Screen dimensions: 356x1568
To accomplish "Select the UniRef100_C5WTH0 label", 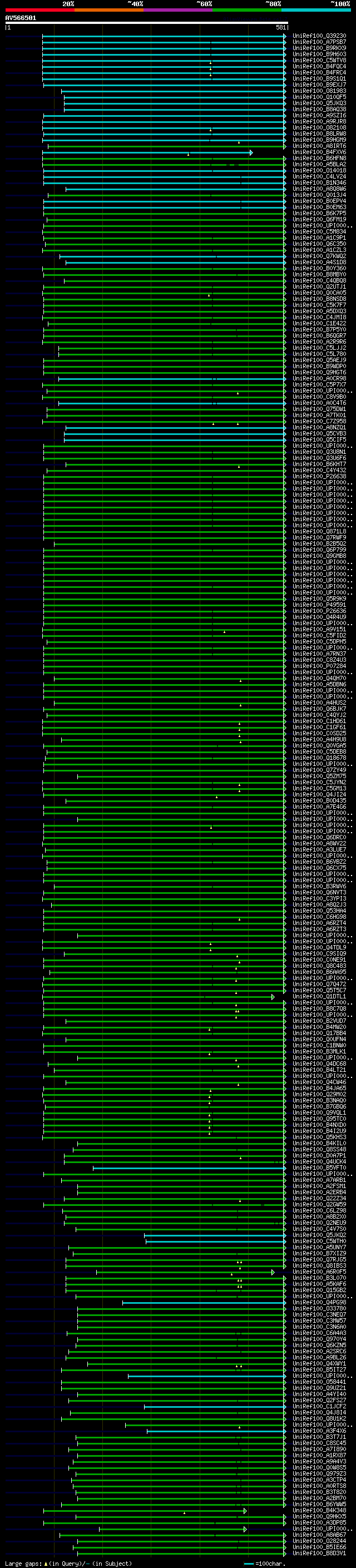I will tap(319, 1241).
